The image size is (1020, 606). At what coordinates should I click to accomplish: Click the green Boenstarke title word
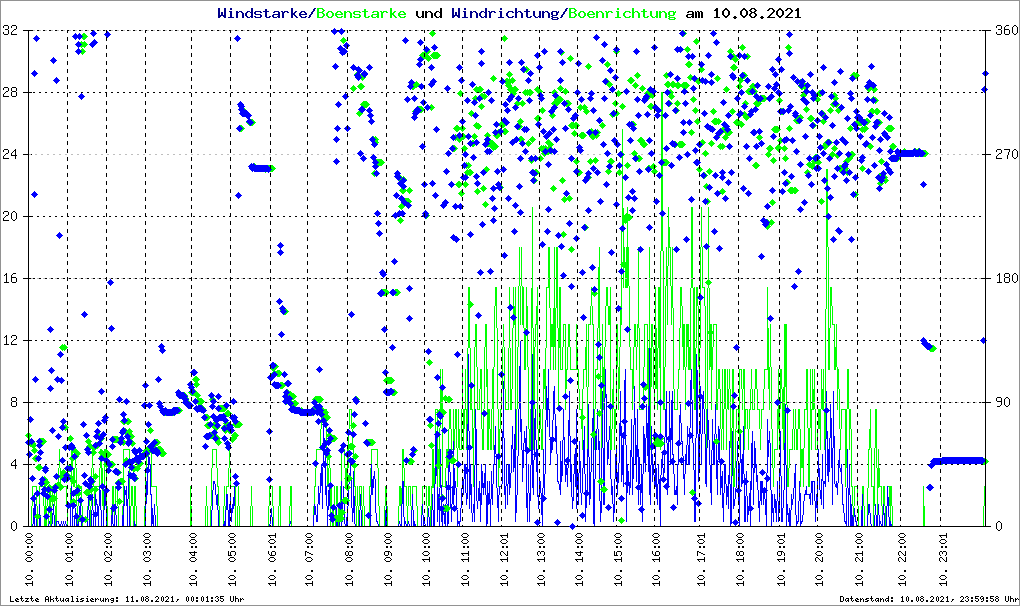click(361, 14)
